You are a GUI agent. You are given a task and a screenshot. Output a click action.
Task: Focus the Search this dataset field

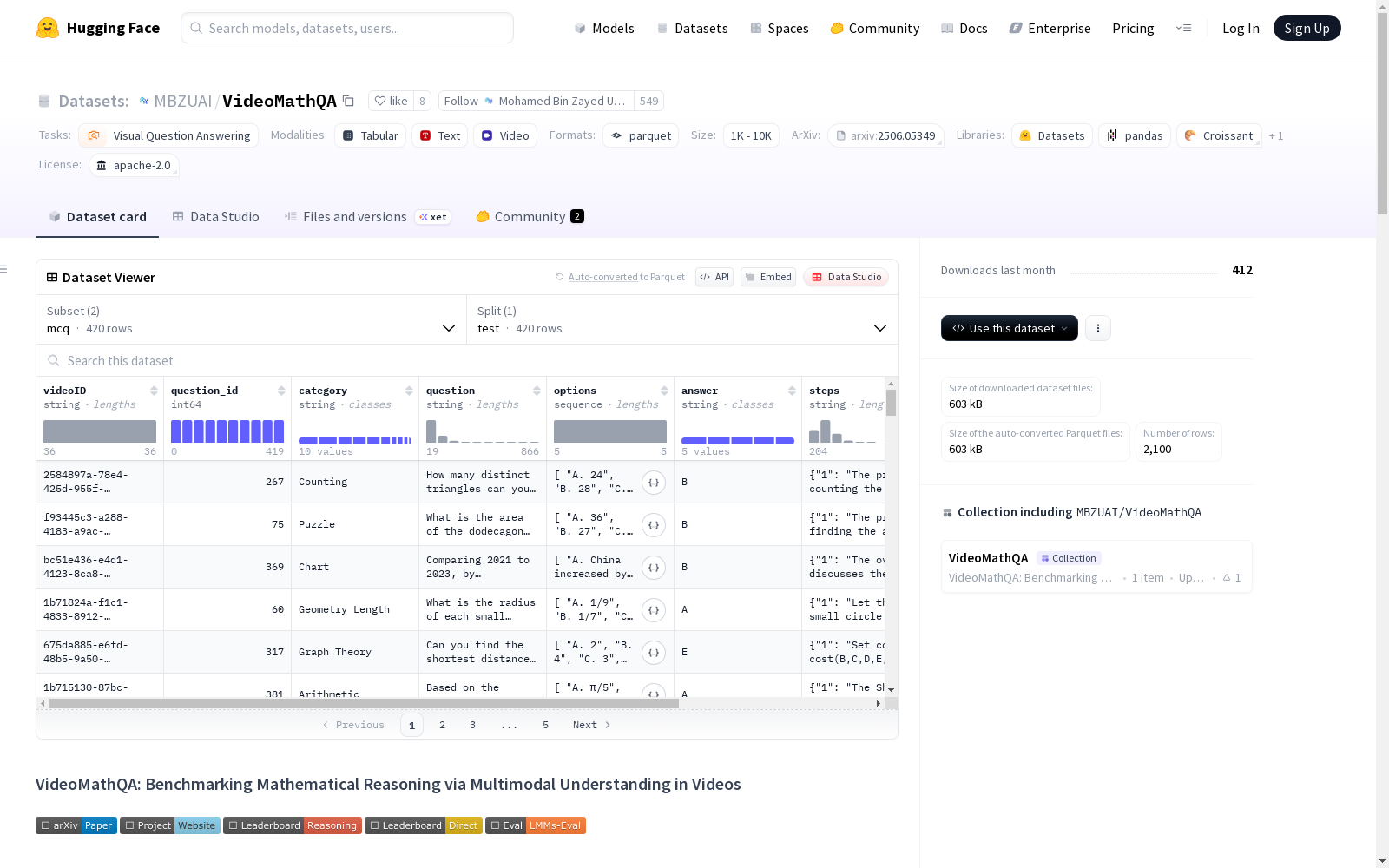467,360
